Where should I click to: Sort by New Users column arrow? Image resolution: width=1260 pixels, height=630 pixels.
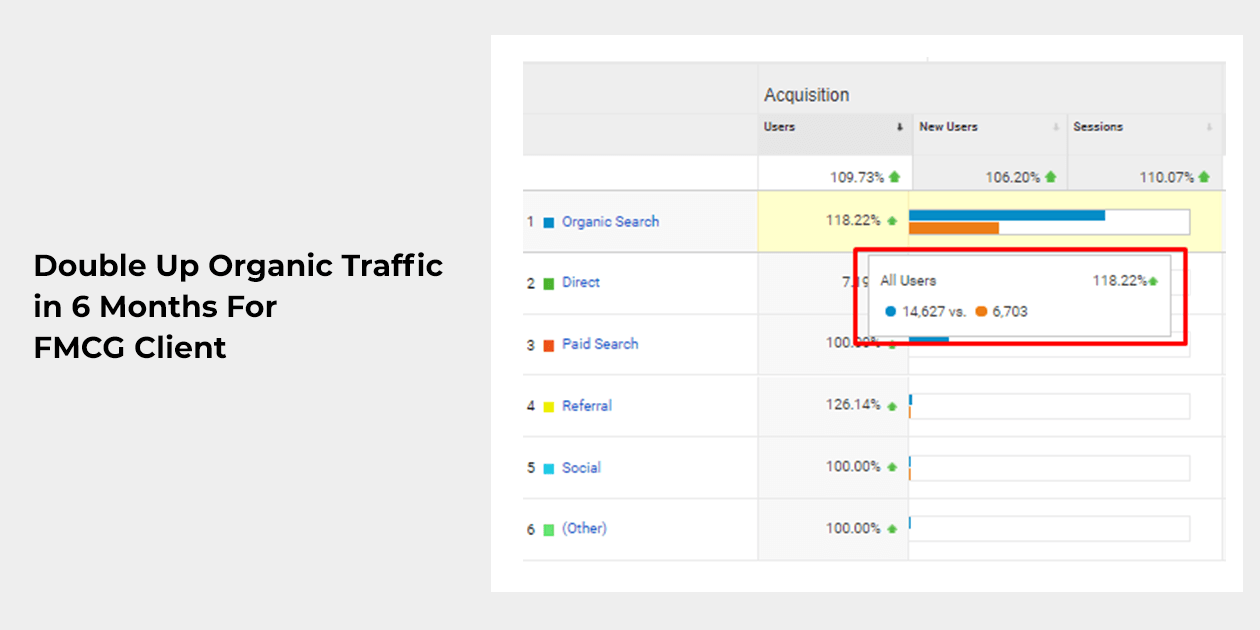tap(1054, 127)
